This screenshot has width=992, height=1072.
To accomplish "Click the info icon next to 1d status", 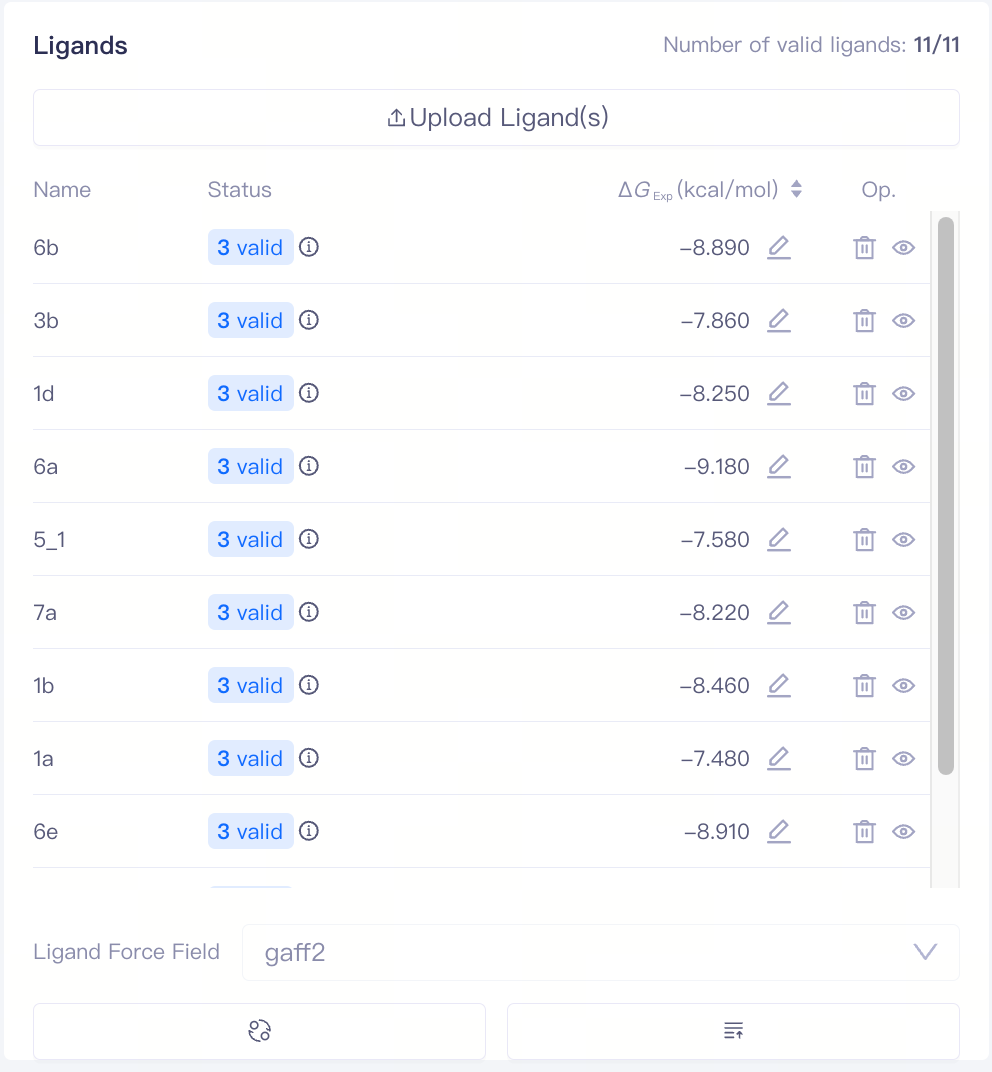I will [x=309, y=393].
